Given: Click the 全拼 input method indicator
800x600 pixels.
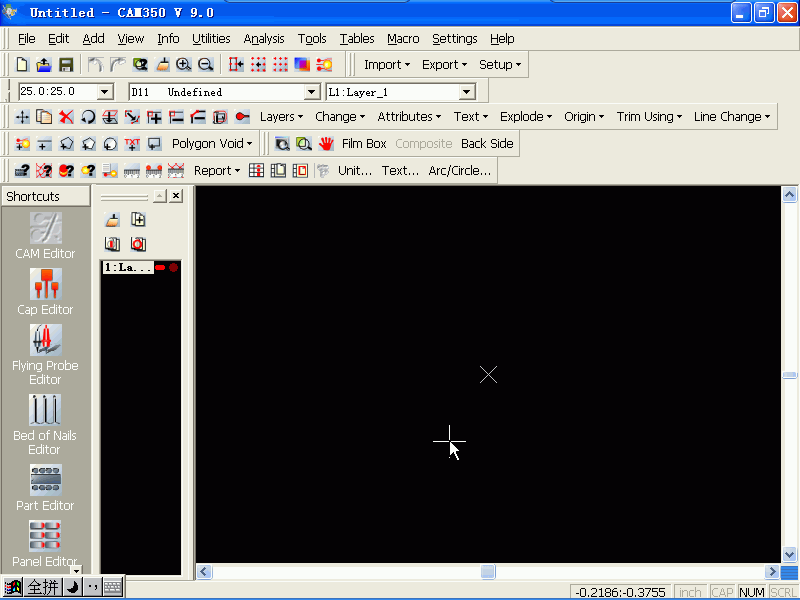Looking at the screenshot, I should 43,587.
